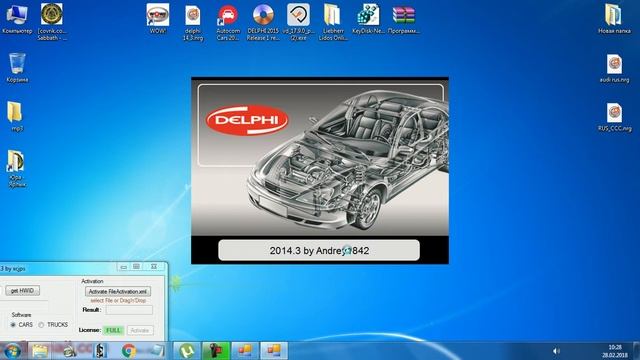This screenshot has width=640, height=360.
Task: Open the Программы WinRAR archive
Action: point(403,19)
